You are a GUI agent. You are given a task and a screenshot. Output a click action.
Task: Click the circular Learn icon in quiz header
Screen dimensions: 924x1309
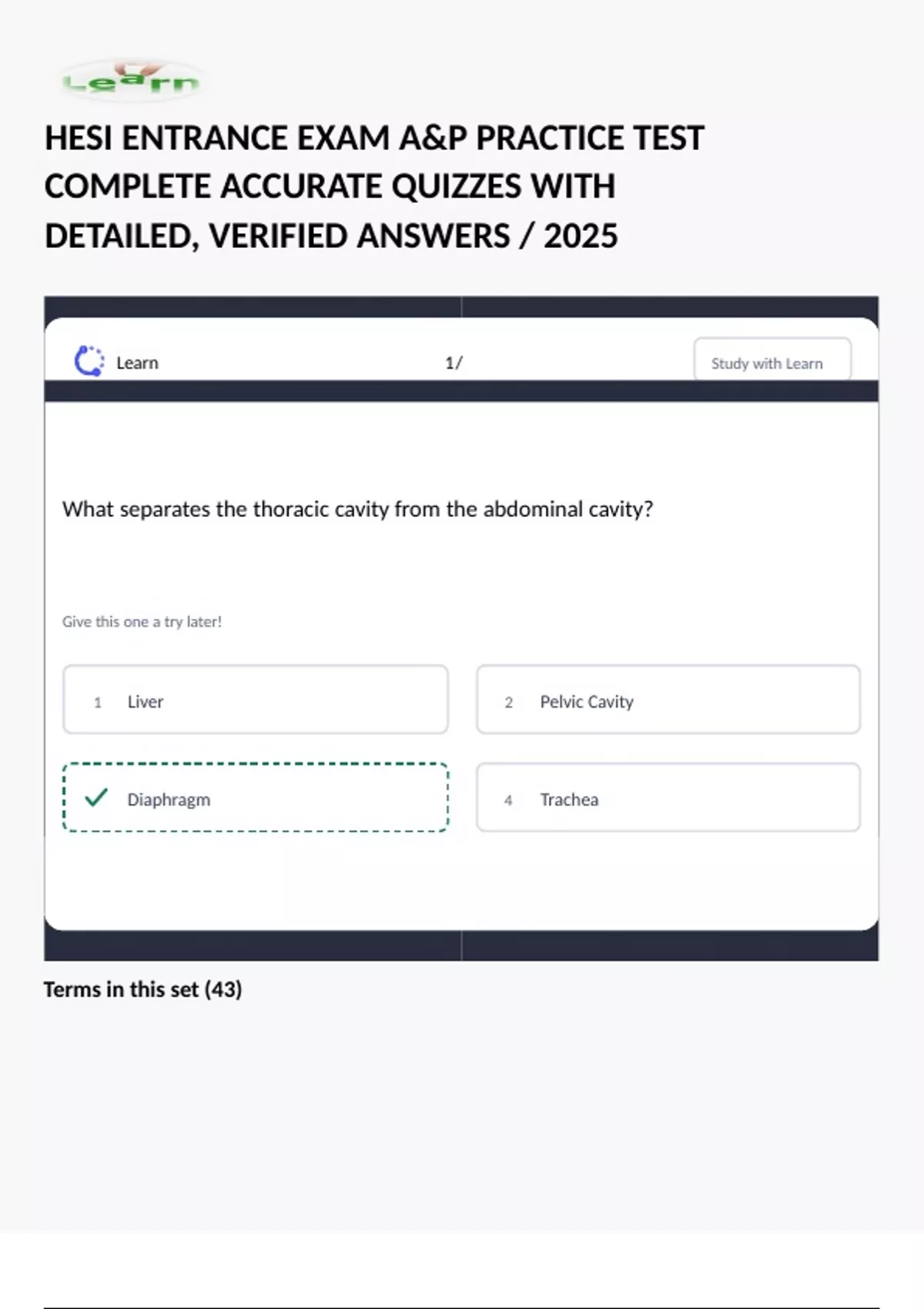pyautogui.click(x=89, y=361)
